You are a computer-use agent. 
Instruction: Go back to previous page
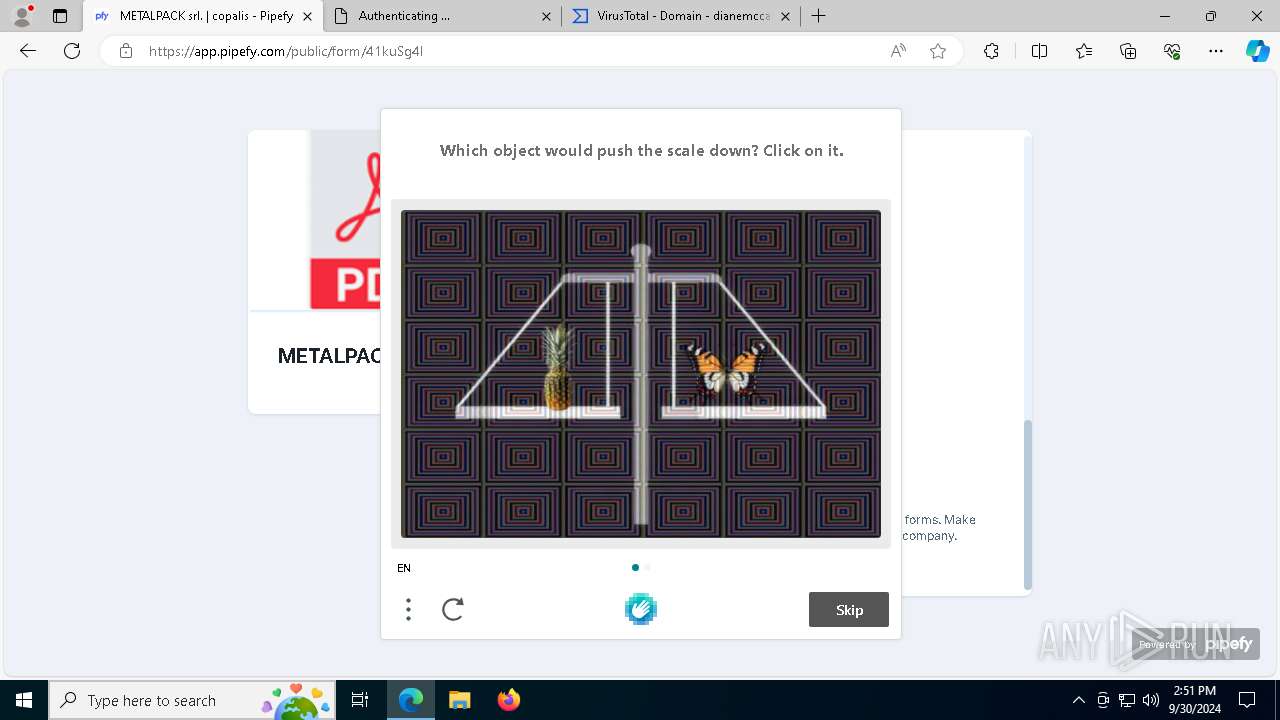28,51
